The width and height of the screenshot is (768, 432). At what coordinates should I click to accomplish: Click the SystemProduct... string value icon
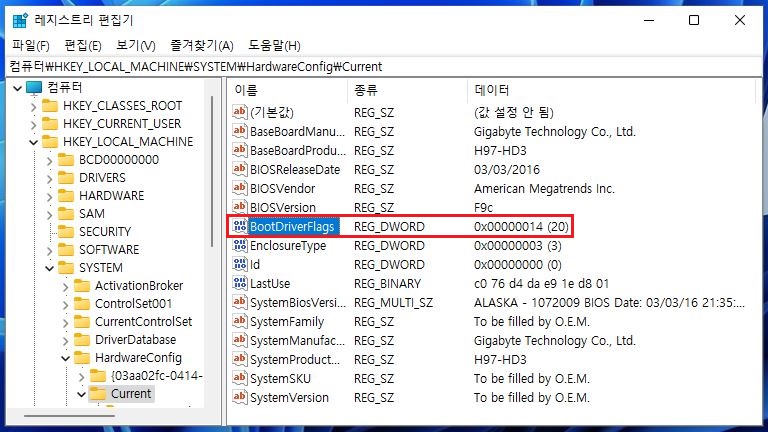coord(240,359)
